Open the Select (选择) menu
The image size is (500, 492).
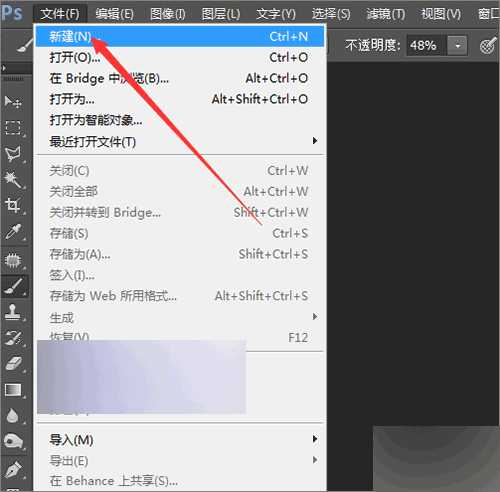(331, 14)
